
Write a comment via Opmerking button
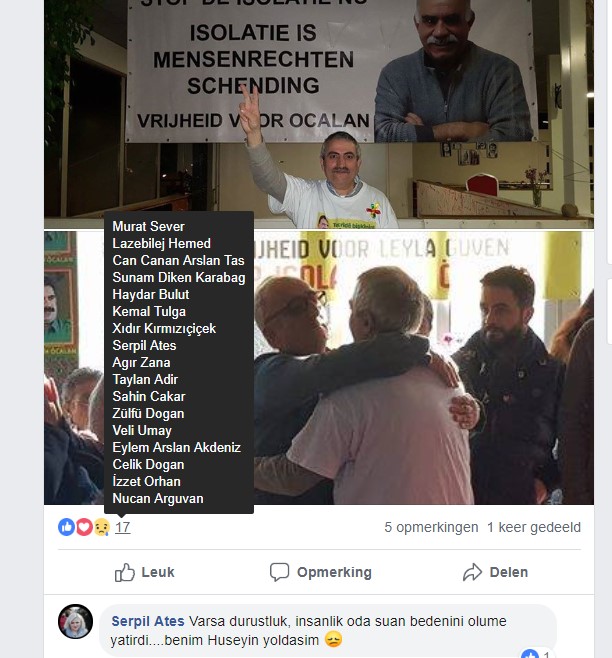[321, 572]
